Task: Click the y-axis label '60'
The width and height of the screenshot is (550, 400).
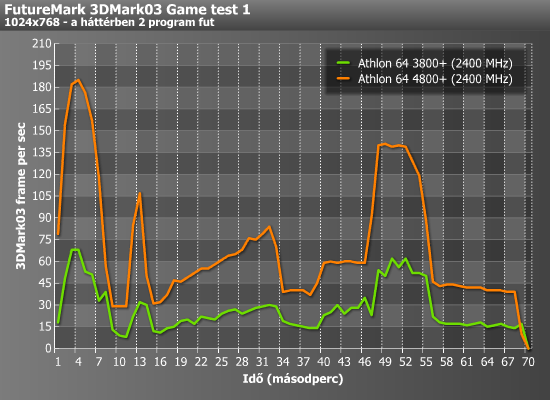Action: (x=45, y=261)
